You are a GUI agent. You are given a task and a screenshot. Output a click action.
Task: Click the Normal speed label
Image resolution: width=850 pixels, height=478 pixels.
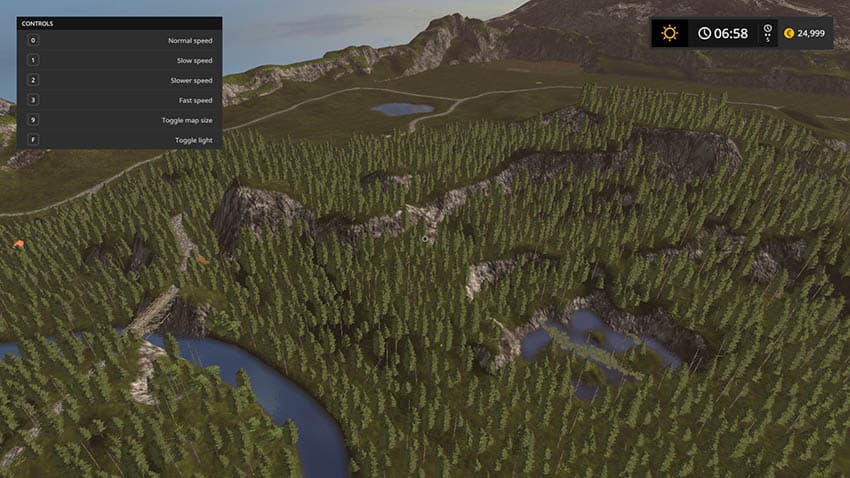pyautogui.click(x=190, y=41)
